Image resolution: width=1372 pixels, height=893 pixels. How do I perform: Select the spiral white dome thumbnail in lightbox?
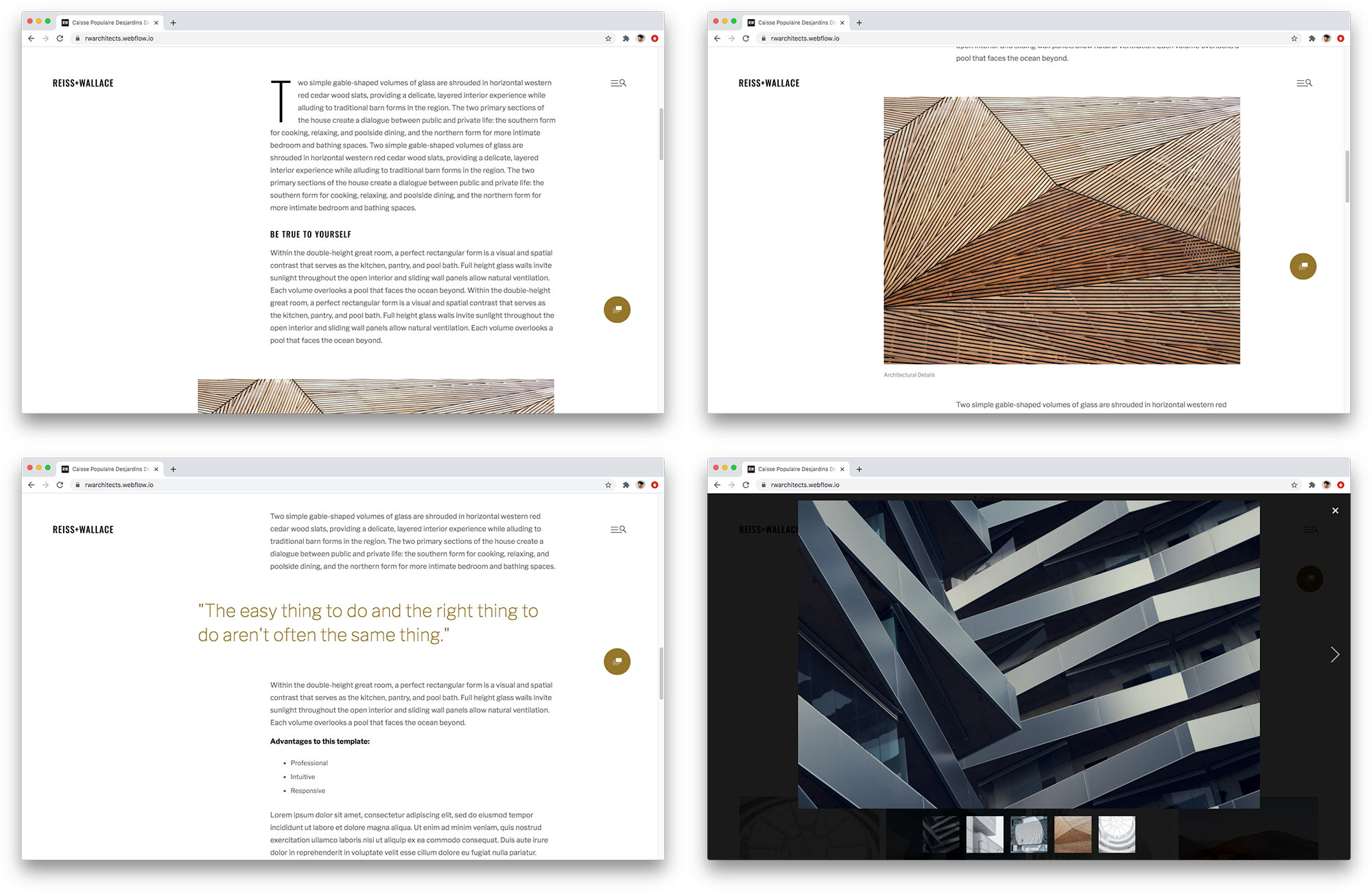point(1116,834)
